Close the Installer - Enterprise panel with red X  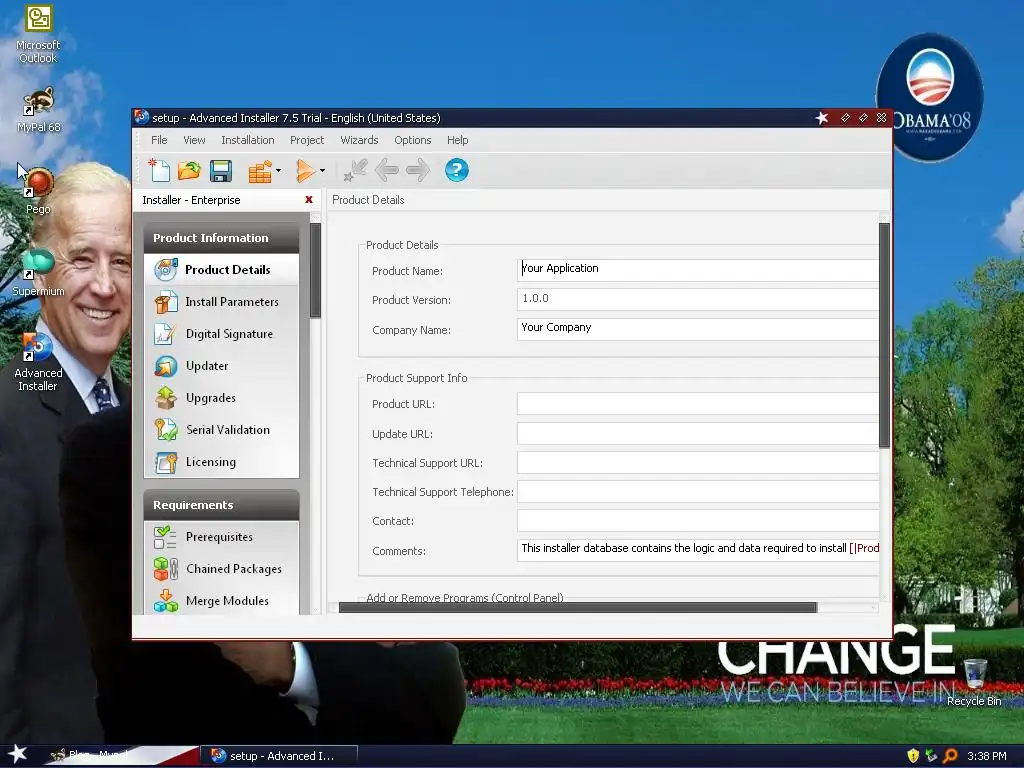point(309,200)
